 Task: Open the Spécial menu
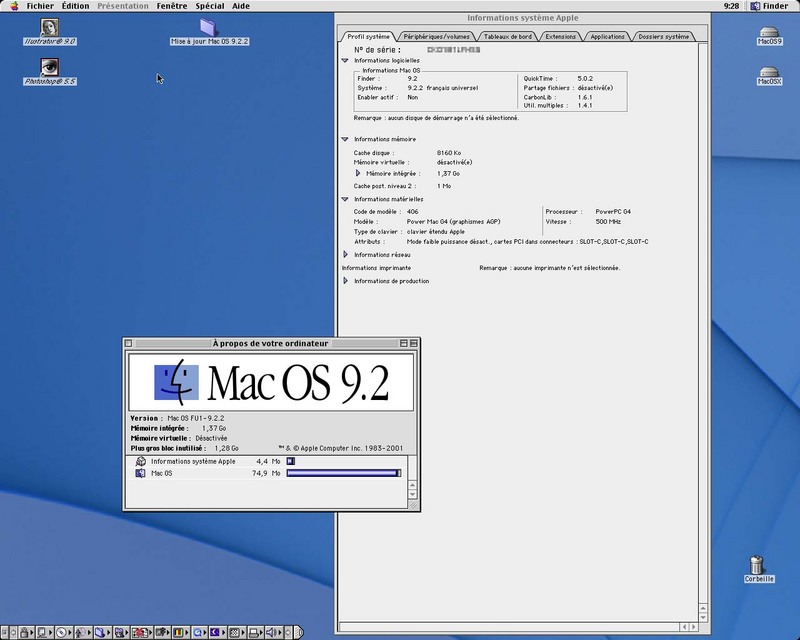tap(210, 6)
